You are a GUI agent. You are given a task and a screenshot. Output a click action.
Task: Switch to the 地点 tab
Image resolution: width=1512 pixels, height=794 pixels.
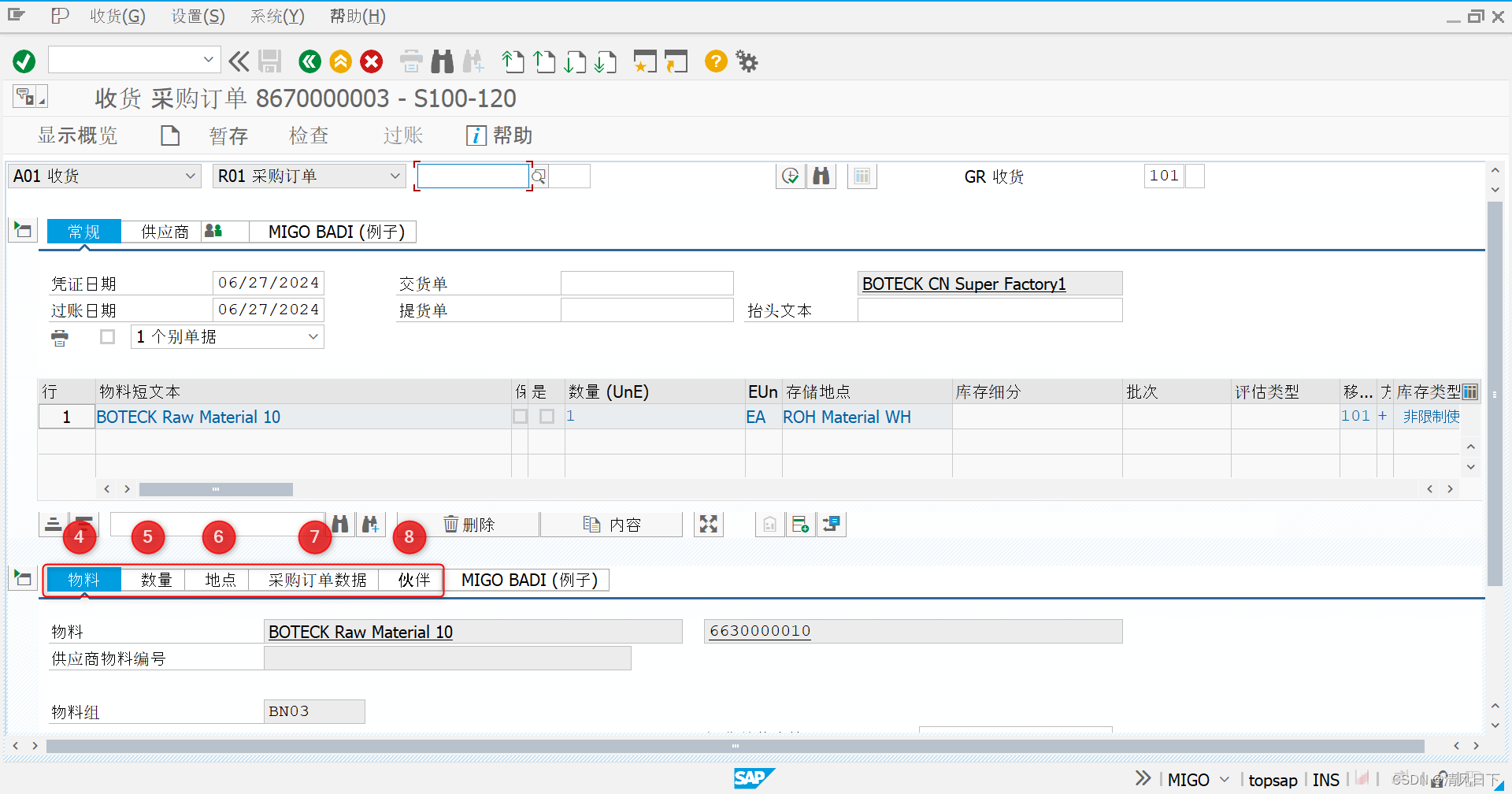(x=220, y=580)
